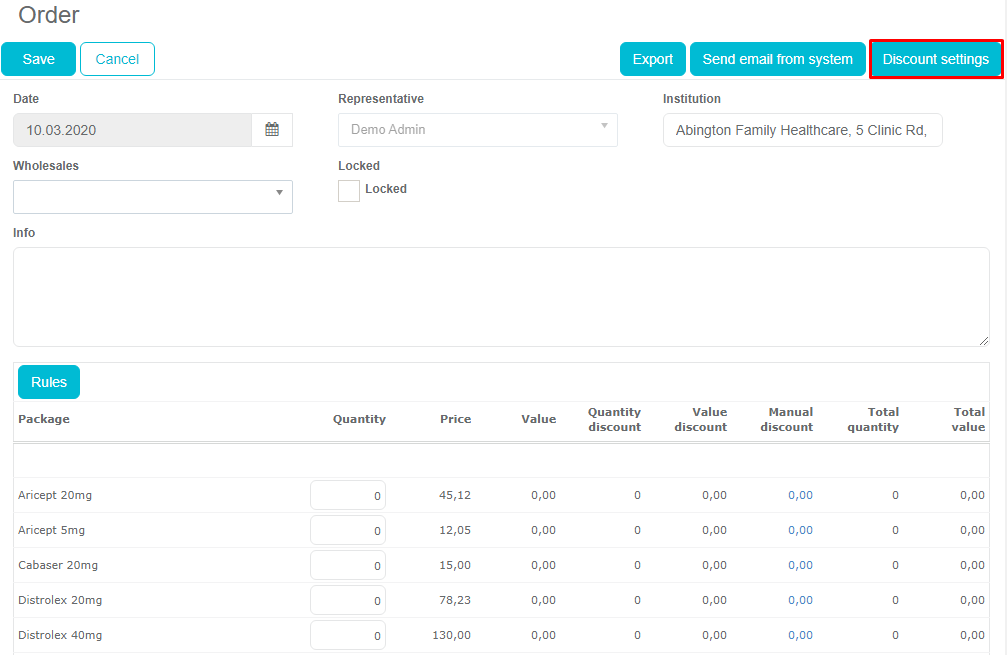Edit quantity for Cabaser 20mg

348,565
